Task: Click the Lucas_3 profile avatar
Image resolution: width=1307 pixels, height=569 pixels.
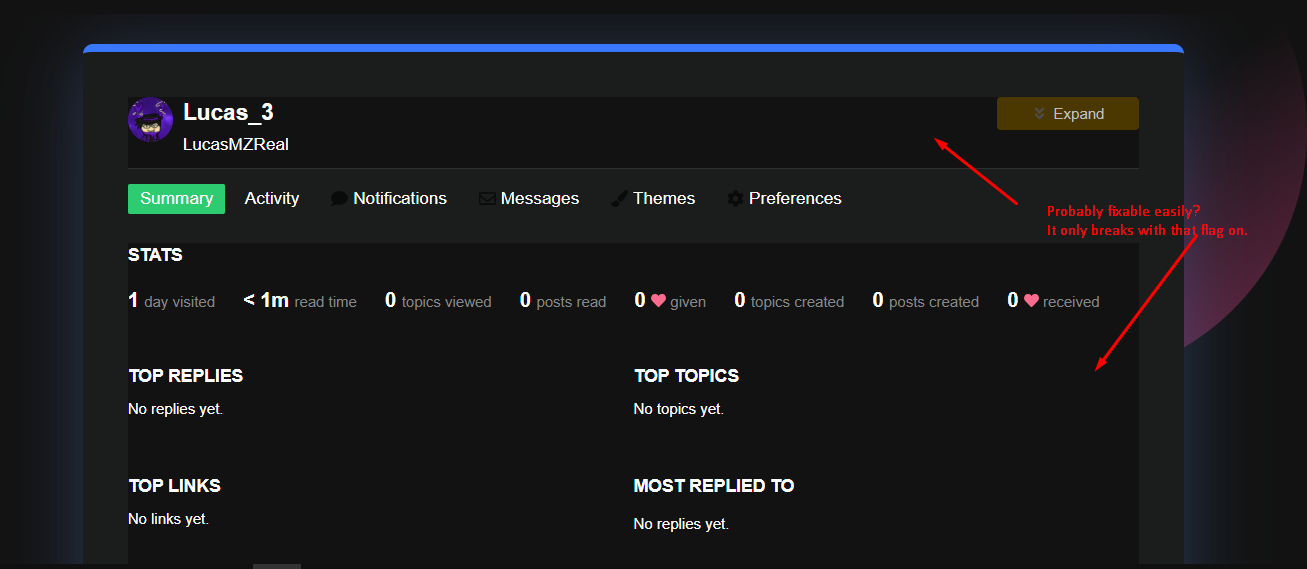Action: point(151,120)
